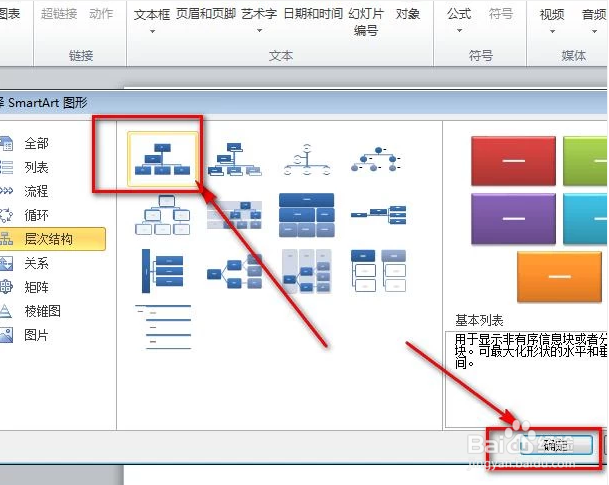Viewport: 609px width, 485px height.
Task: Open the 流程 category
Action: [36, 191]
